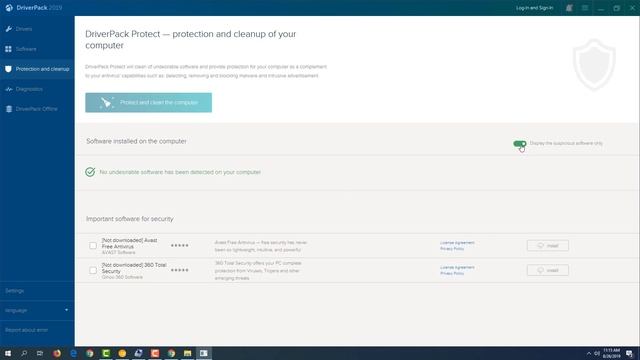The height and width of the screenshot is (360, 640).
Task: Click Avast five-star rating
Action: [180, 245]
